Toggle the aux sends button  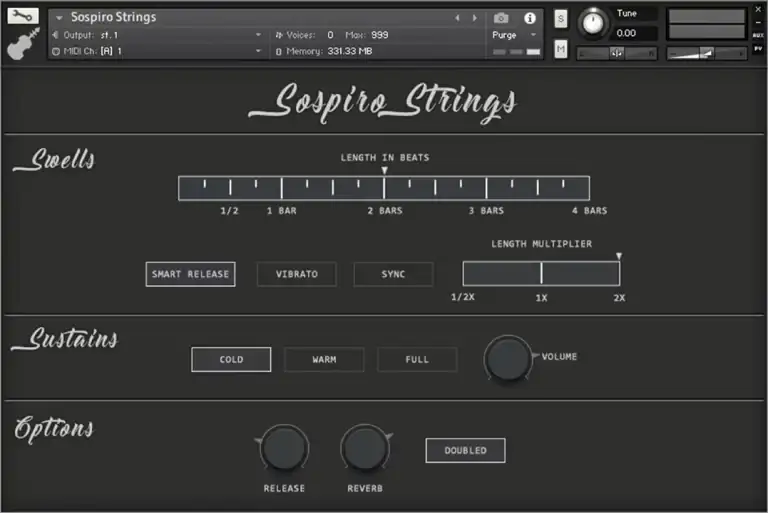758,35
